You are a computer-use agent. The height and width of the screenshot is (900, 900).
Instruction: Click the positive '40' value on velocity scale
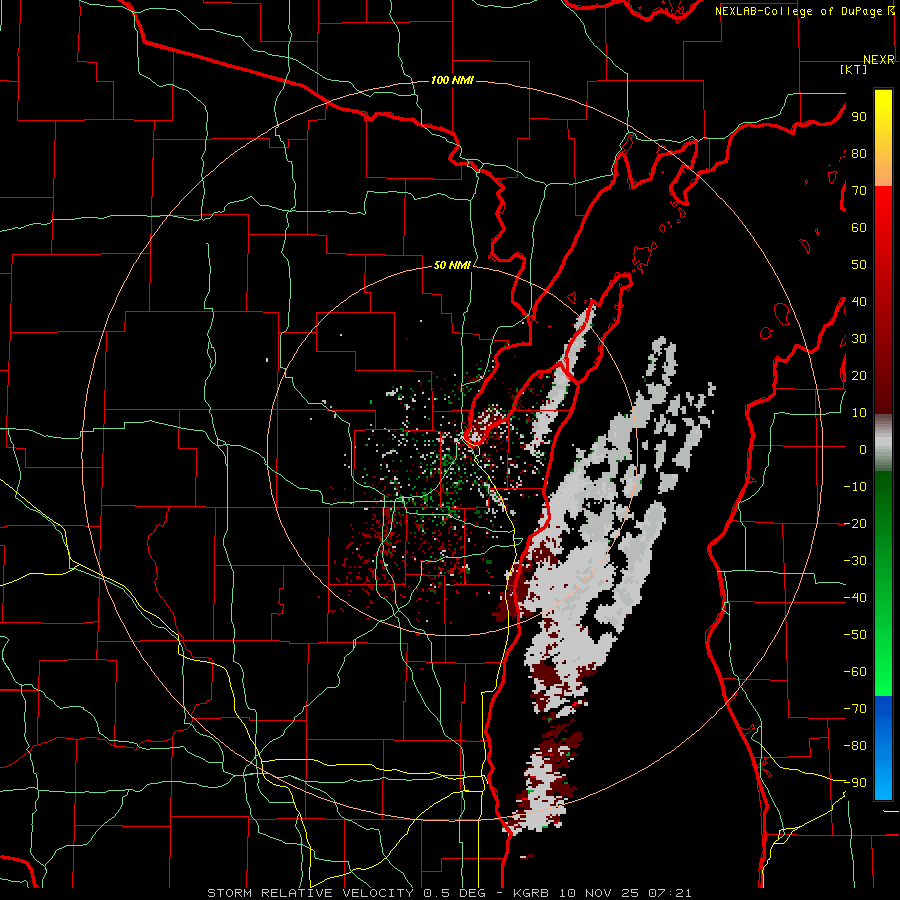pyautogui.click(x=859, y=302)
